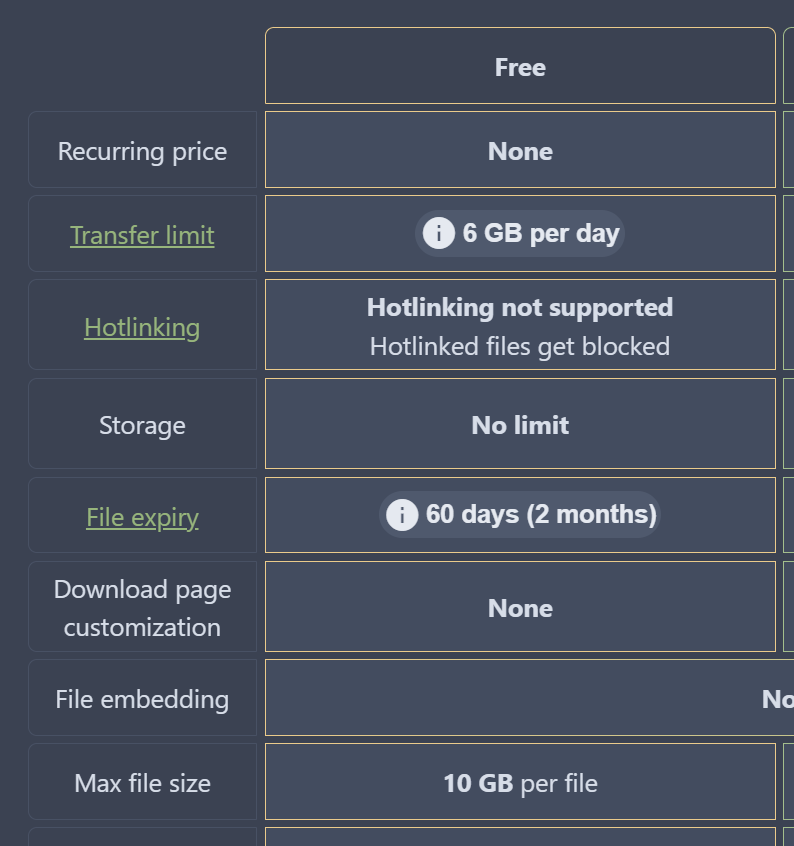Open the Transfer limit link

(142, 235)
